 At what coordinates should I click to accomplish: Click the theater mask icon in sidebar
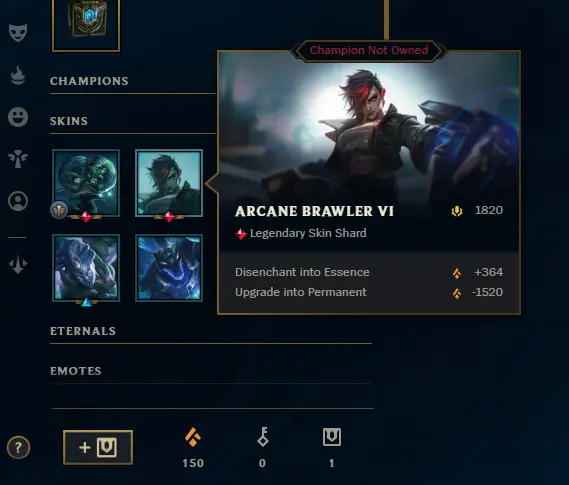coord(18,33)
